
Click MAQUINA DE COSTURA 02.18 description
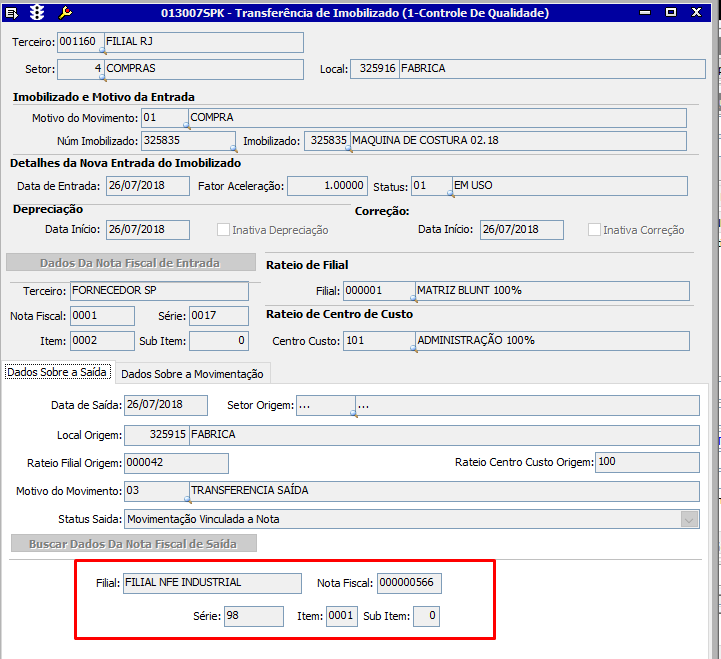point(425,140)
